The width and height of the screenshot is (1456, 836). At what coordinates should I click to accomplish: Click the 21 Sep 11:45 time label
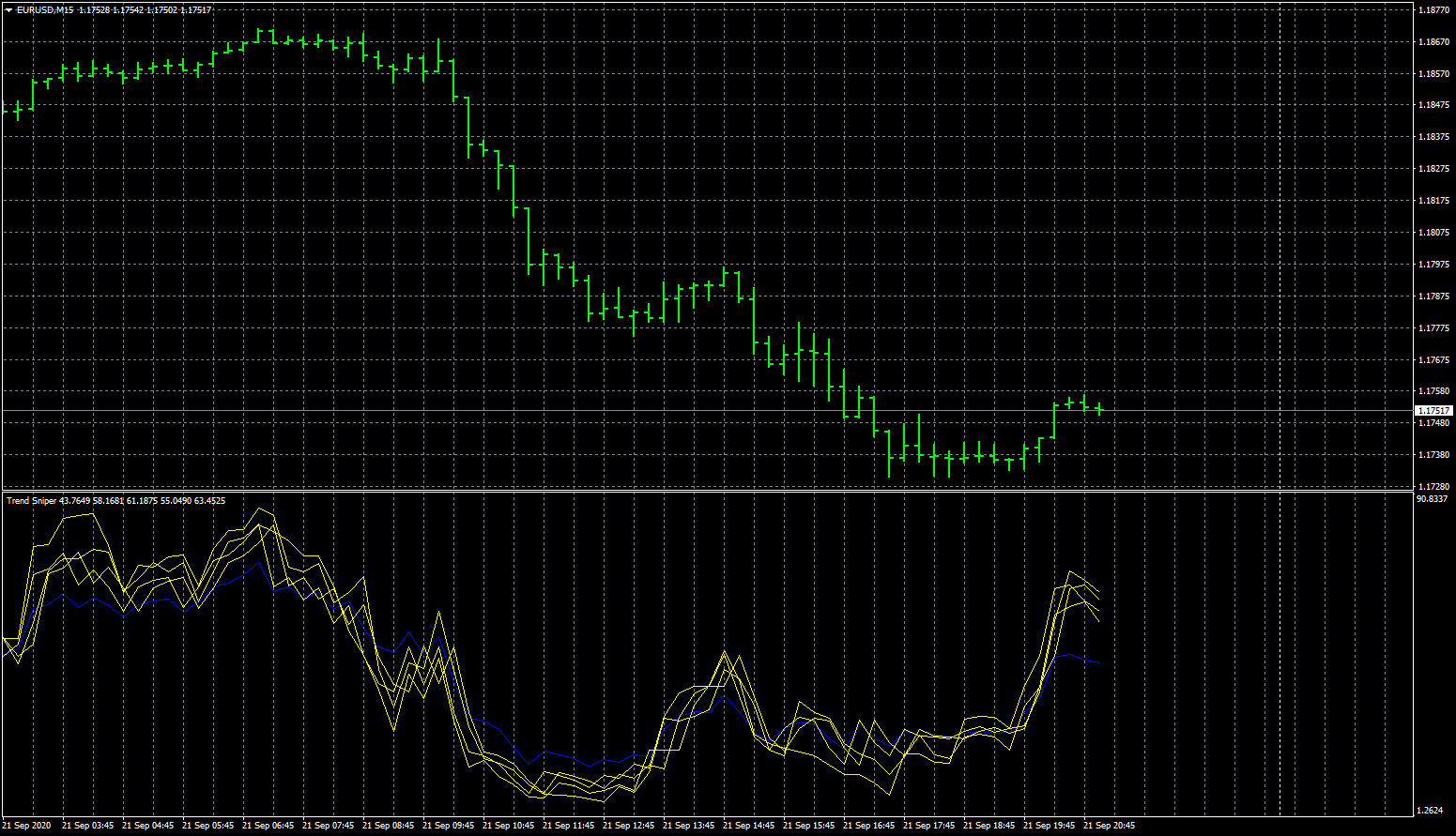(568, 826)
